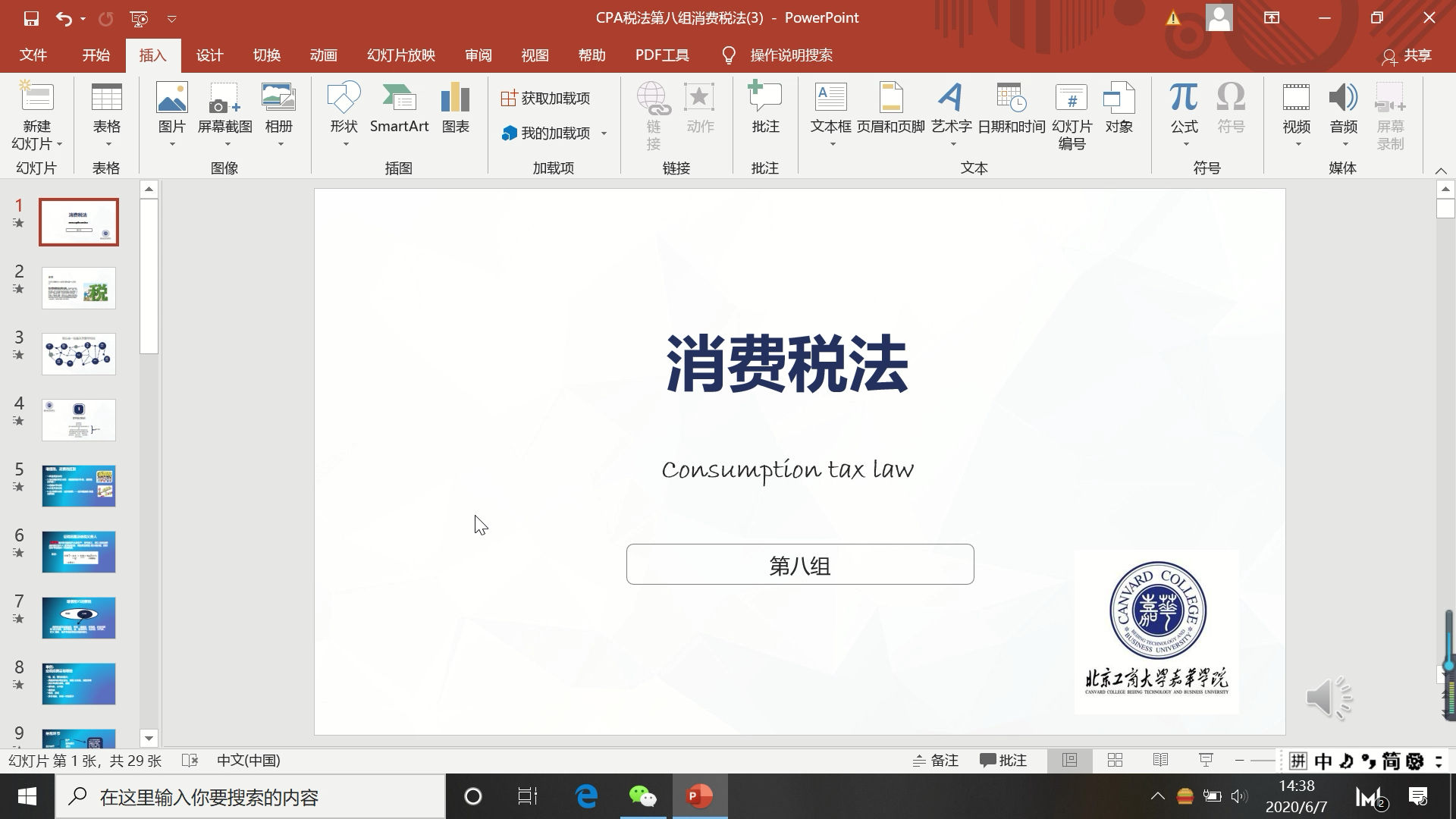Image resolution: width=1456 pixels, height=819 pixels.
Task: Start screen recording with 屏幕录制
Action: pos(1392,114)
